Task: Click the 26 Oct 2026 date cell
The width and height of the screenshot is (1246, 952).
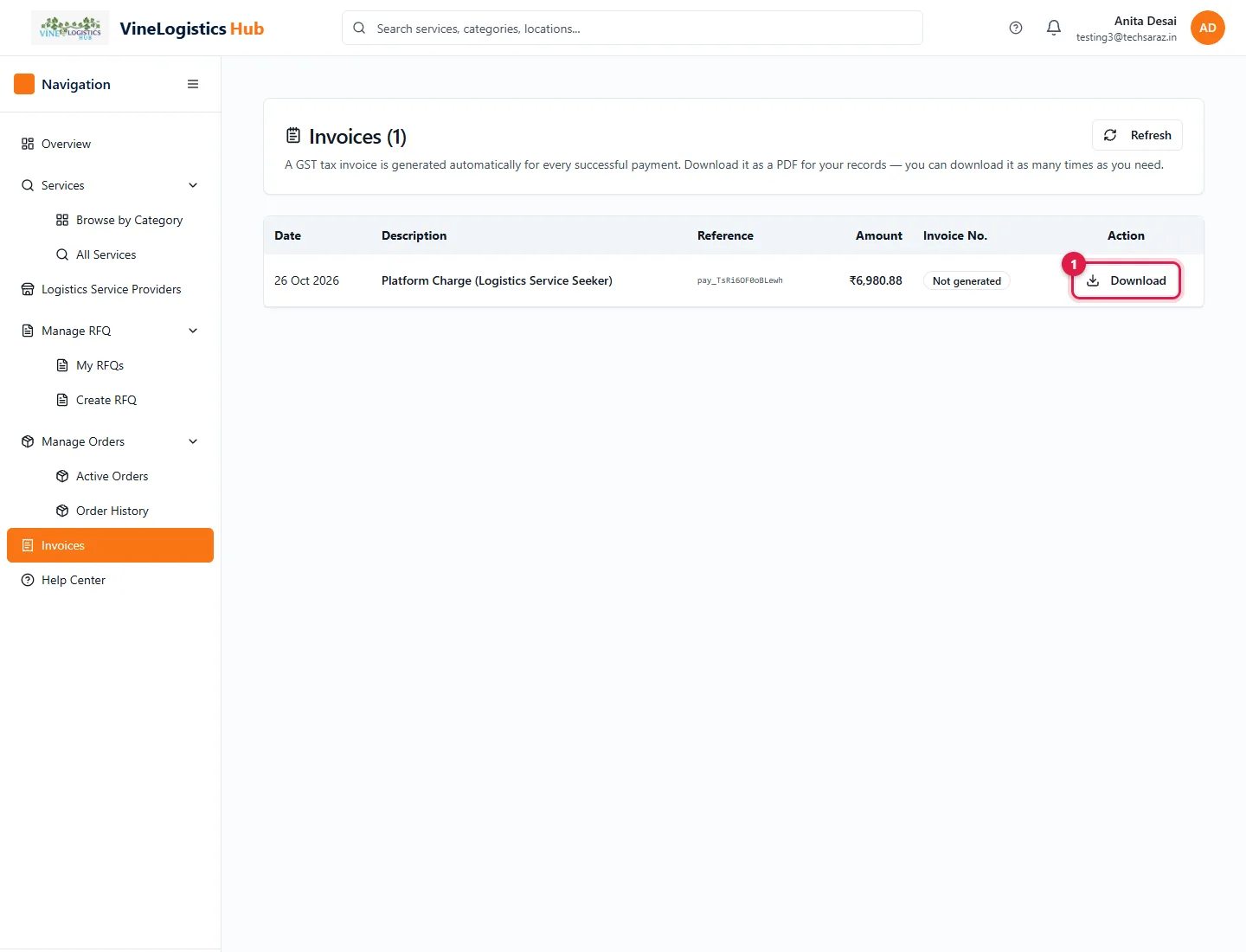Action: click(x=306, y=280)
